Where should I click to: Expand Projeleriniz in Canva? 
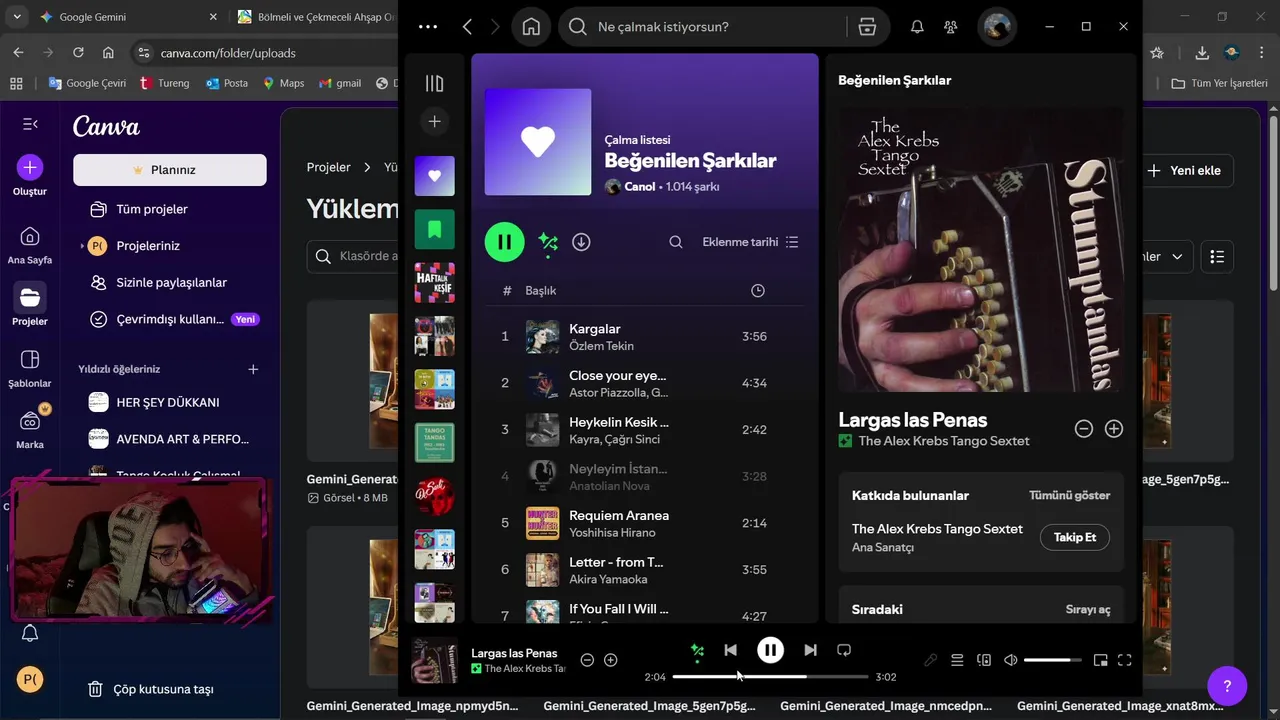tap(82, 246)
